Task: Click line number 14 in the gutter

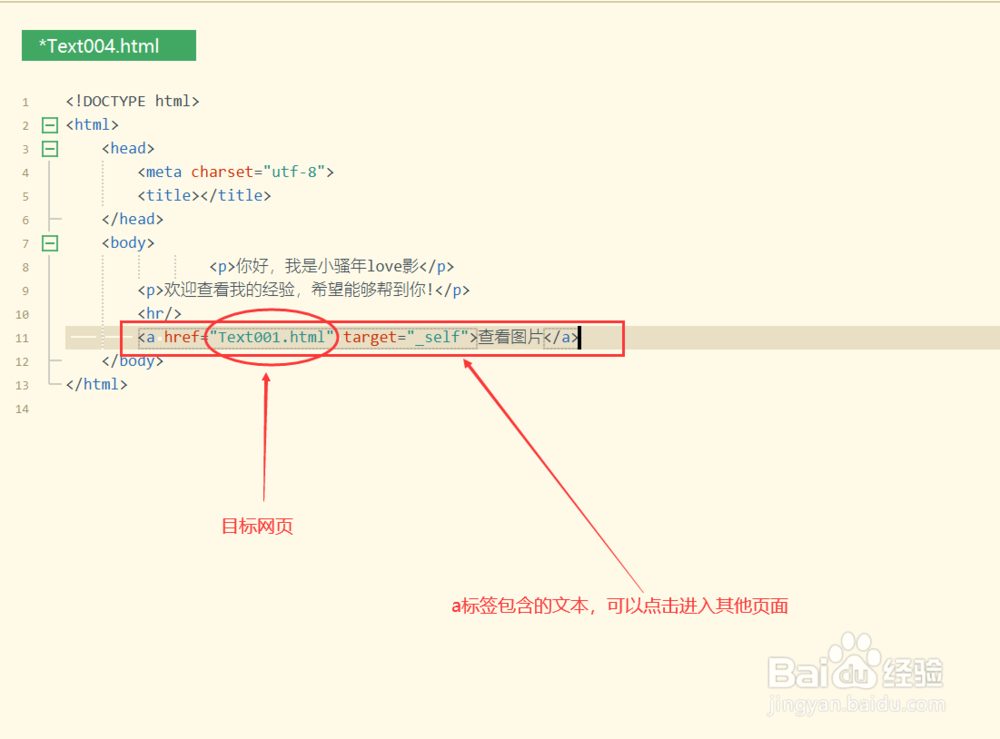Action: pos(22,409)
